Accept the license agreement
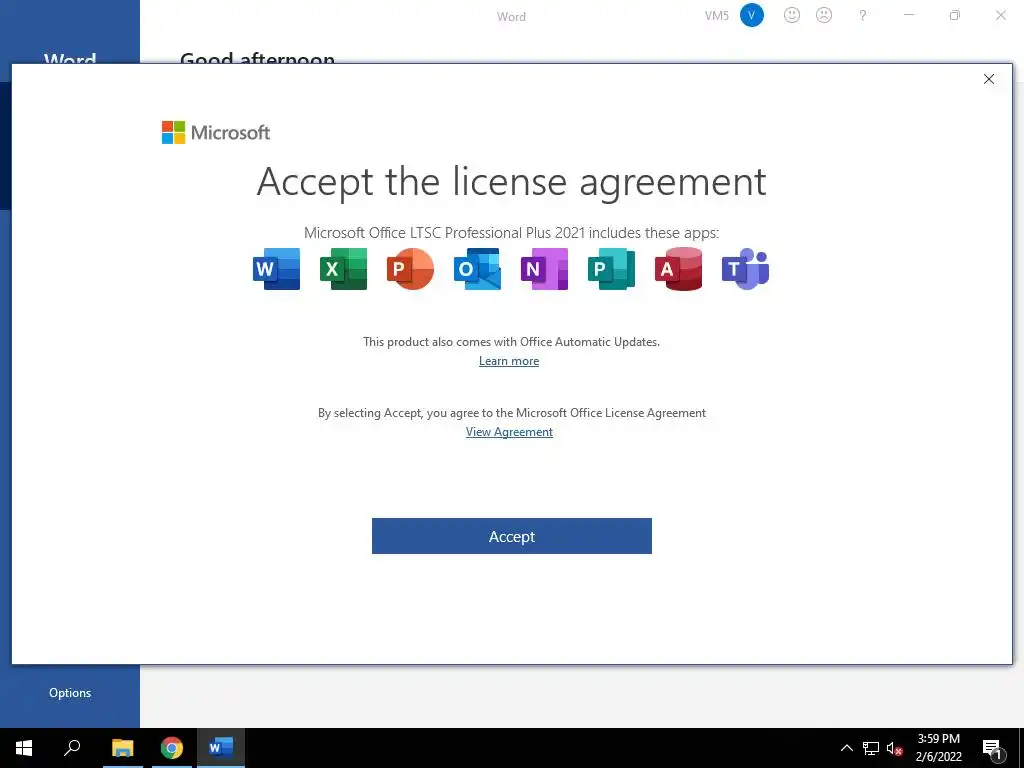 tap(511, 536)
